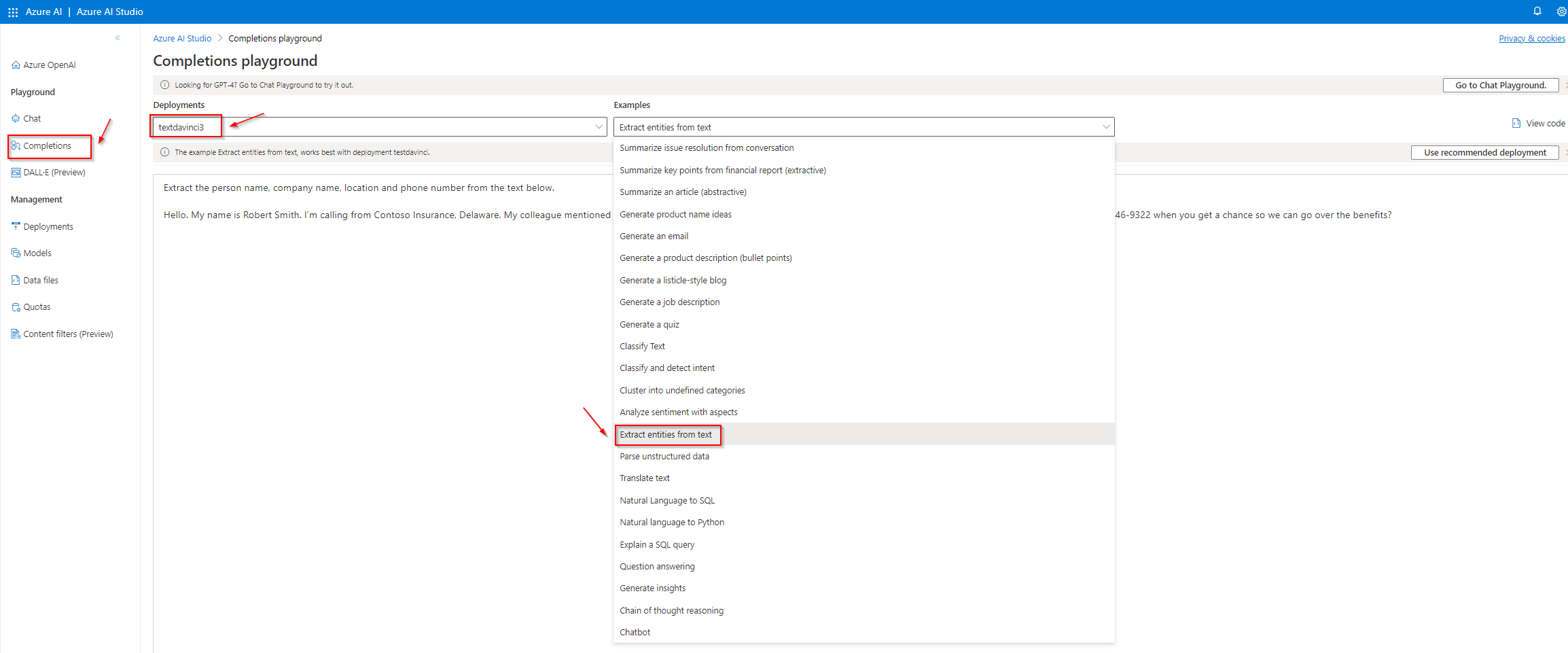This screenshot has height=653, width=1568.
Task: Click Azure AI Studio breadcrumb link
Action: point(182,38)
